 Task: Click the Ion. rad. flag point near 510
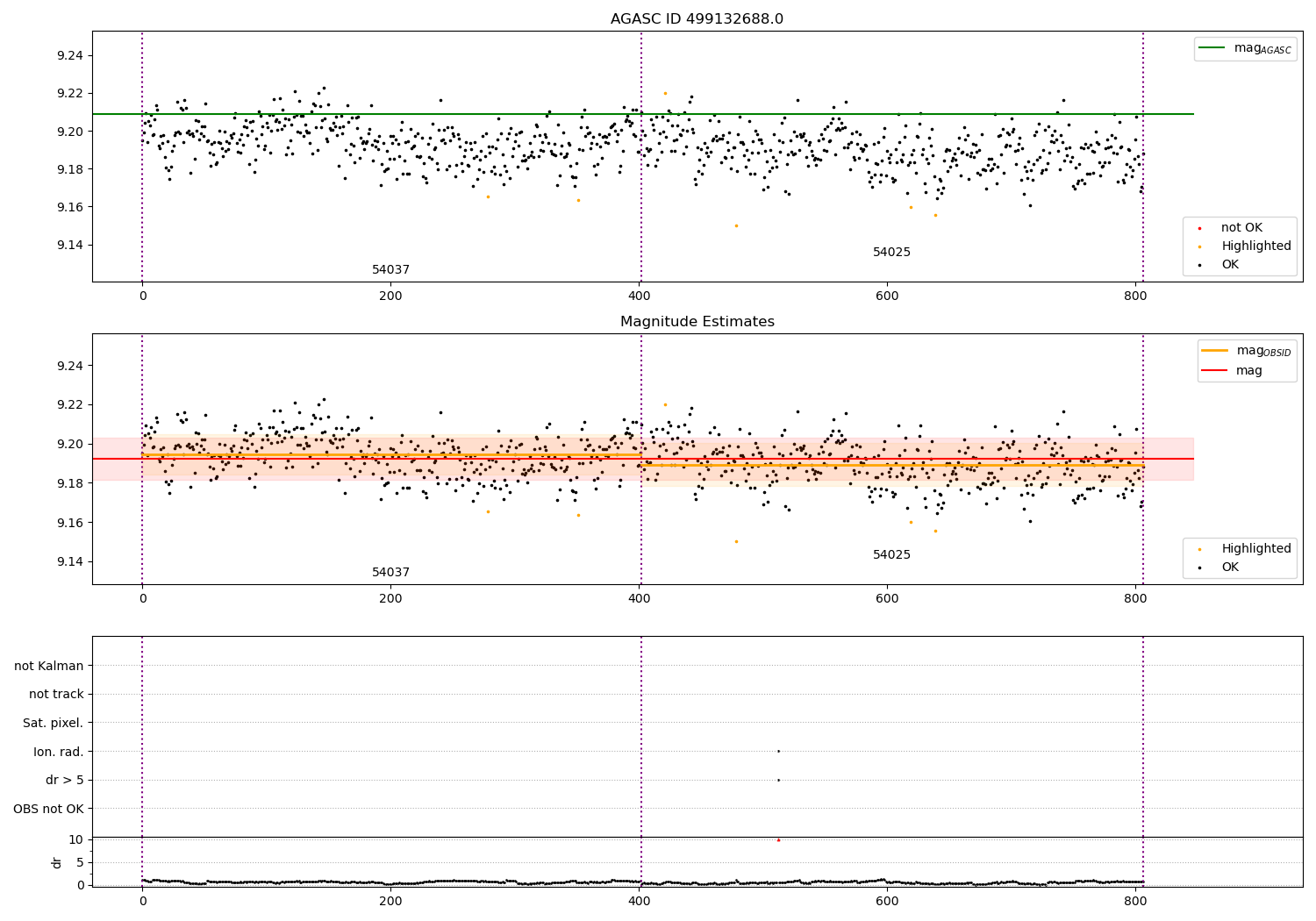[x=778, y=751]
